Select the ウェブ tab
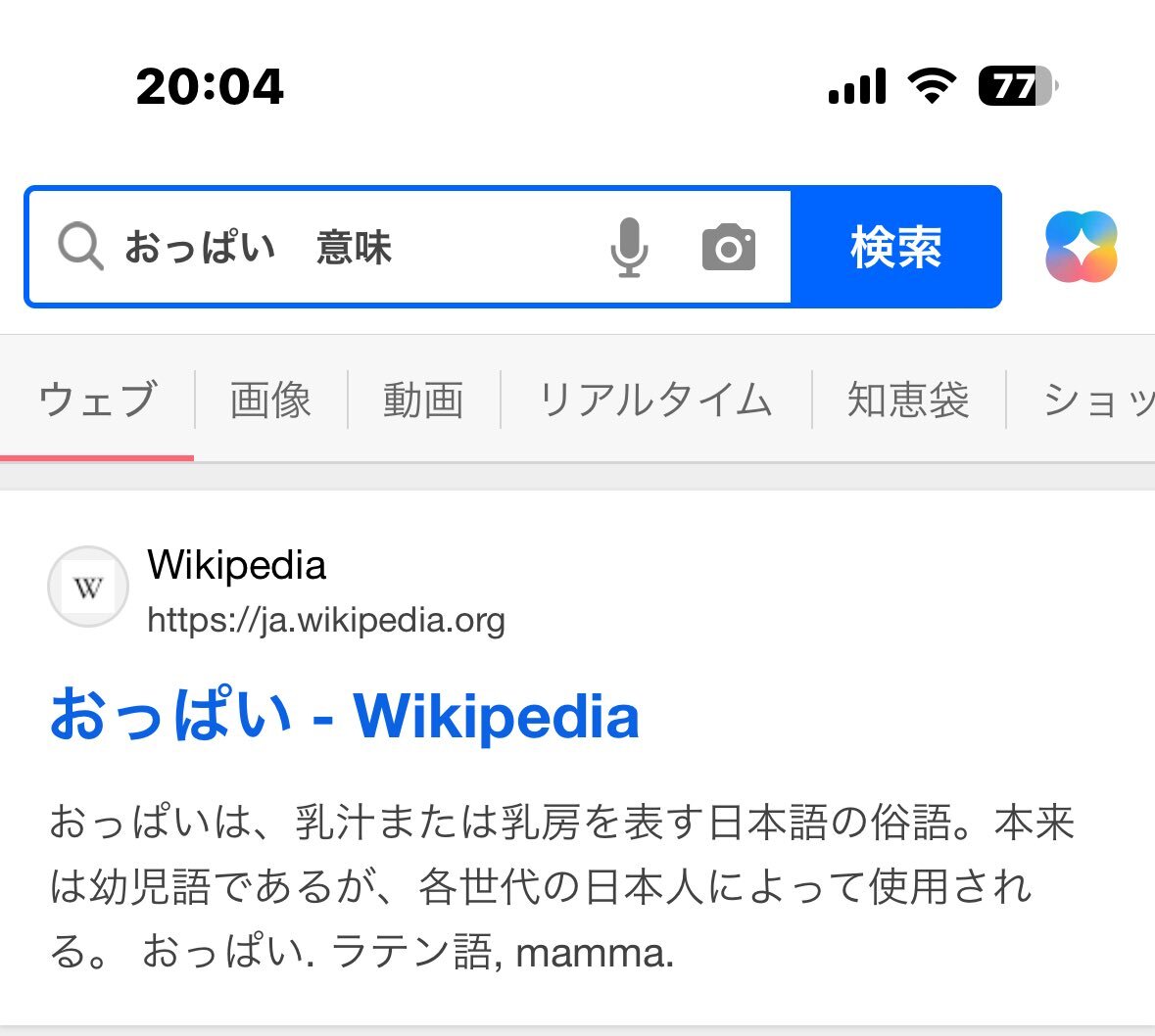1155x1036 pixels. click(x=97, y=400)
